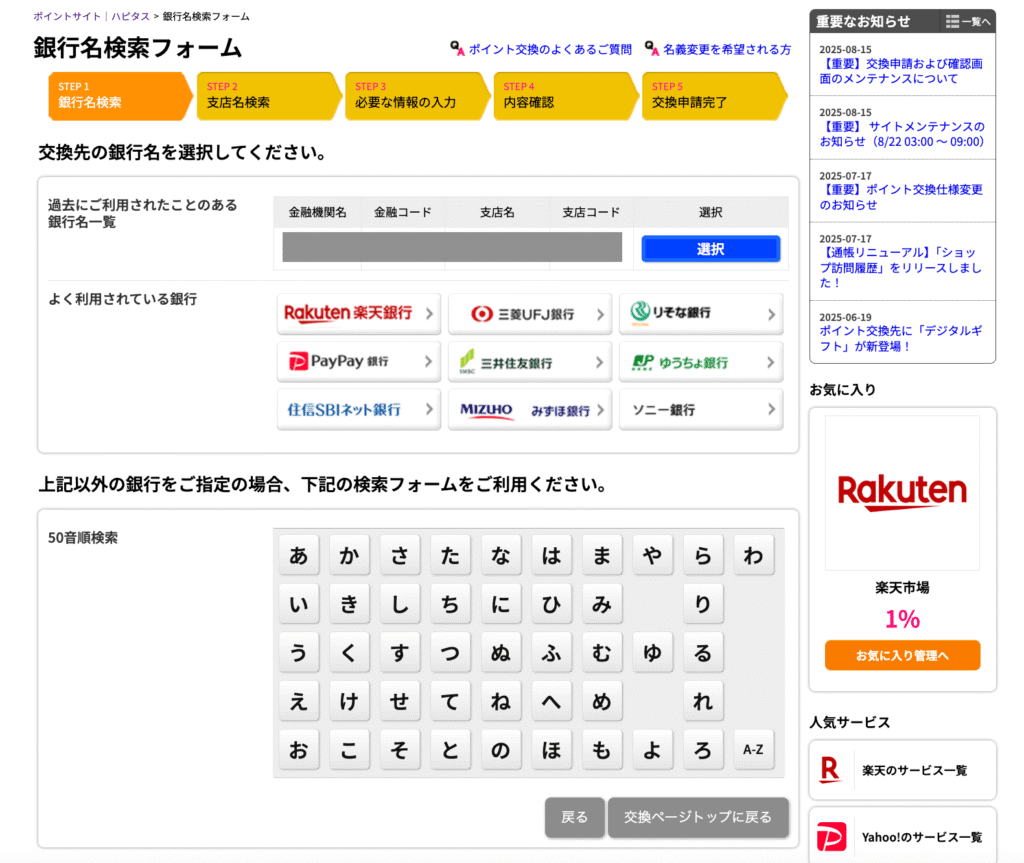Select the か kana key

pos(349,555)
